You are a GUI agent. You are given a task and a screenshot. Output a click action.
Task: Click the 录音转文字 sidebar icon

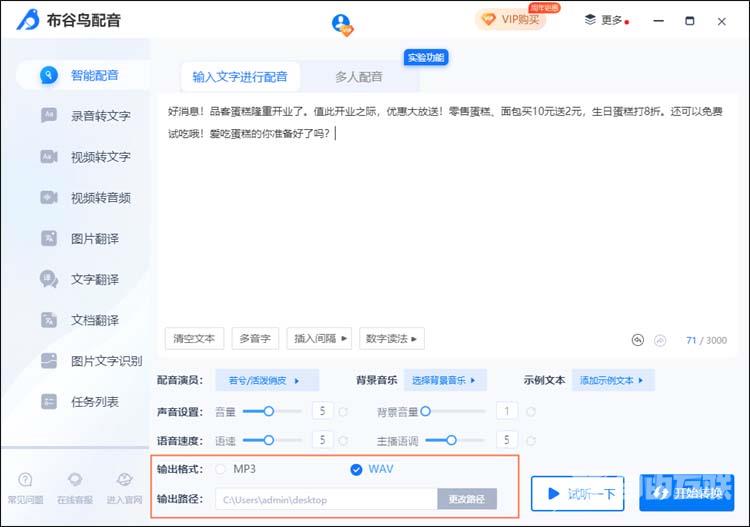coord(49,115)
